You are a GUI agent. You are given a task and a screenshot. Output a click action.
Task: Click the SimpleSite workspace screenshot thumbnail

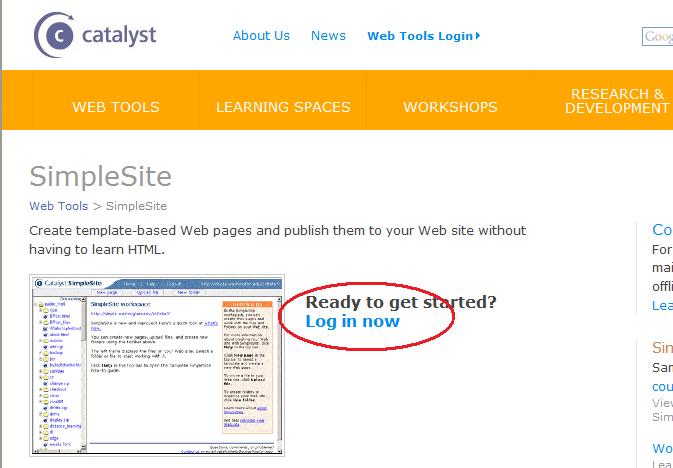157,365
